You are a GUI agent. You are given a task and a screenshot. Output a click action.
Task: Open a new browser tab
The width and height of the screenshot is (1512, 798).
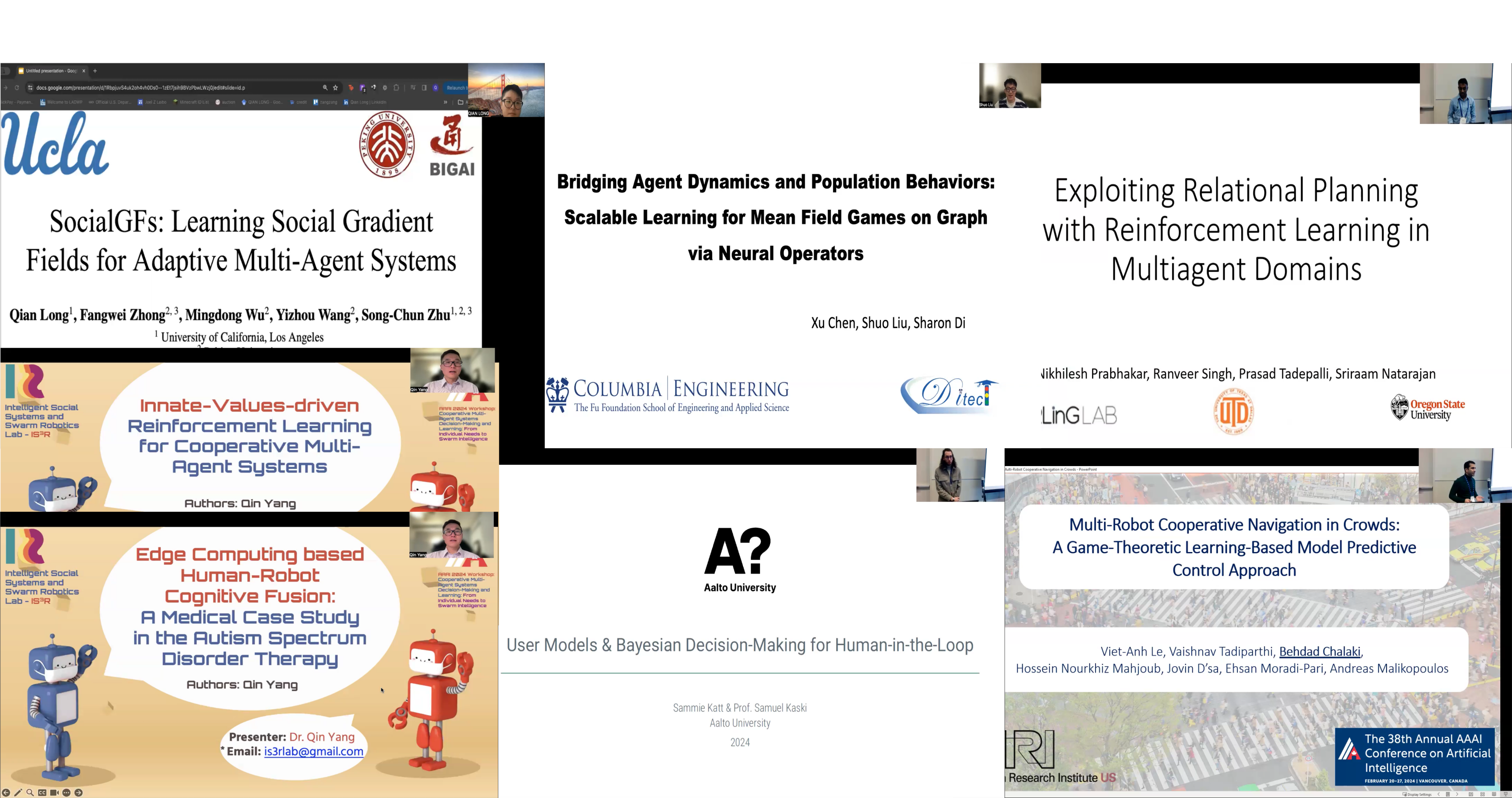95,71
